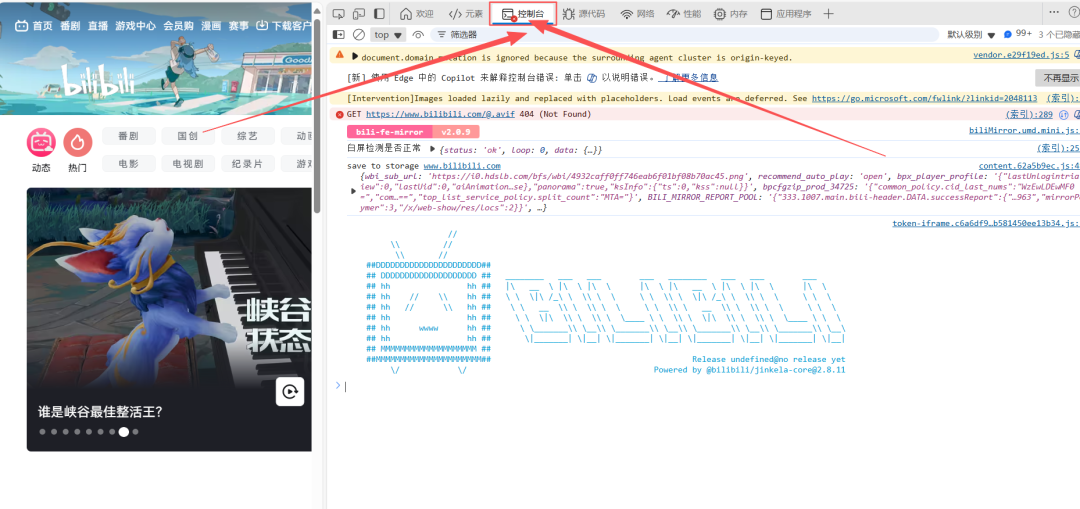Clear the console with the ban icon

click(359, 34)
